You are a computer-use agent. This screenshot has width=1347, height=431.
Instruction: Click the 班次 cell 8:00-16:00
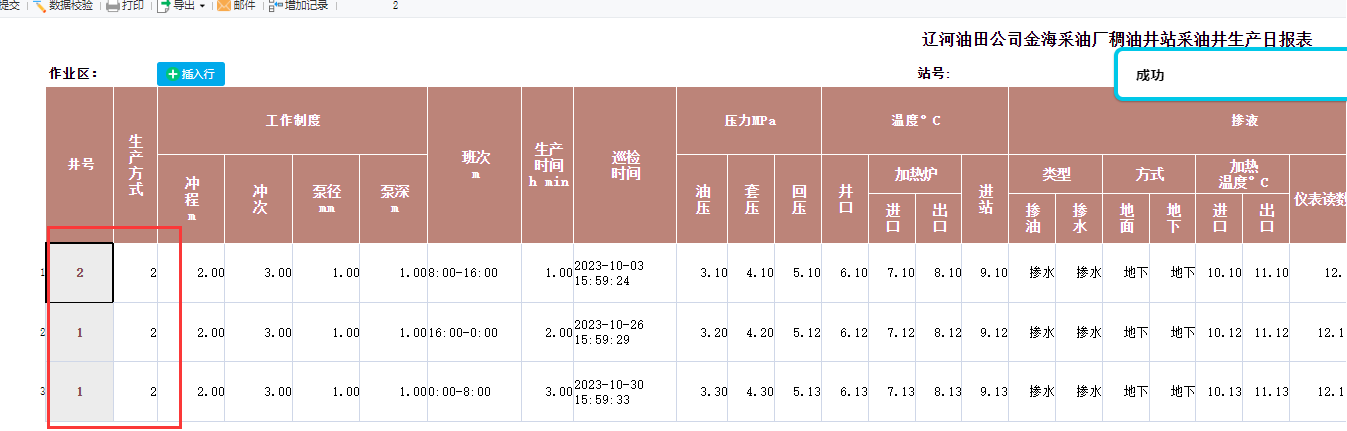(474, 272)
